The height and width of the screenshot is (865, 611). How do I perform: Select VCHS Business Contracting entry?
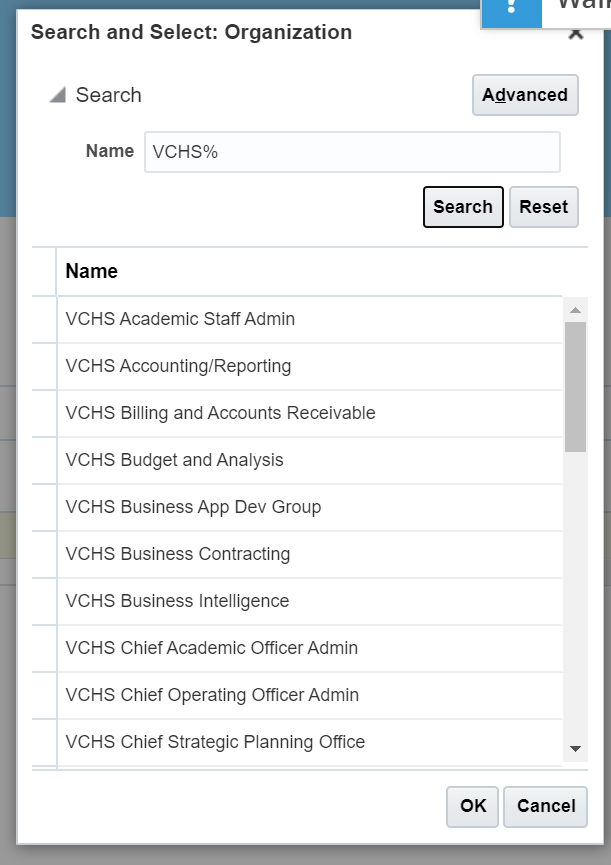[177, 554]
